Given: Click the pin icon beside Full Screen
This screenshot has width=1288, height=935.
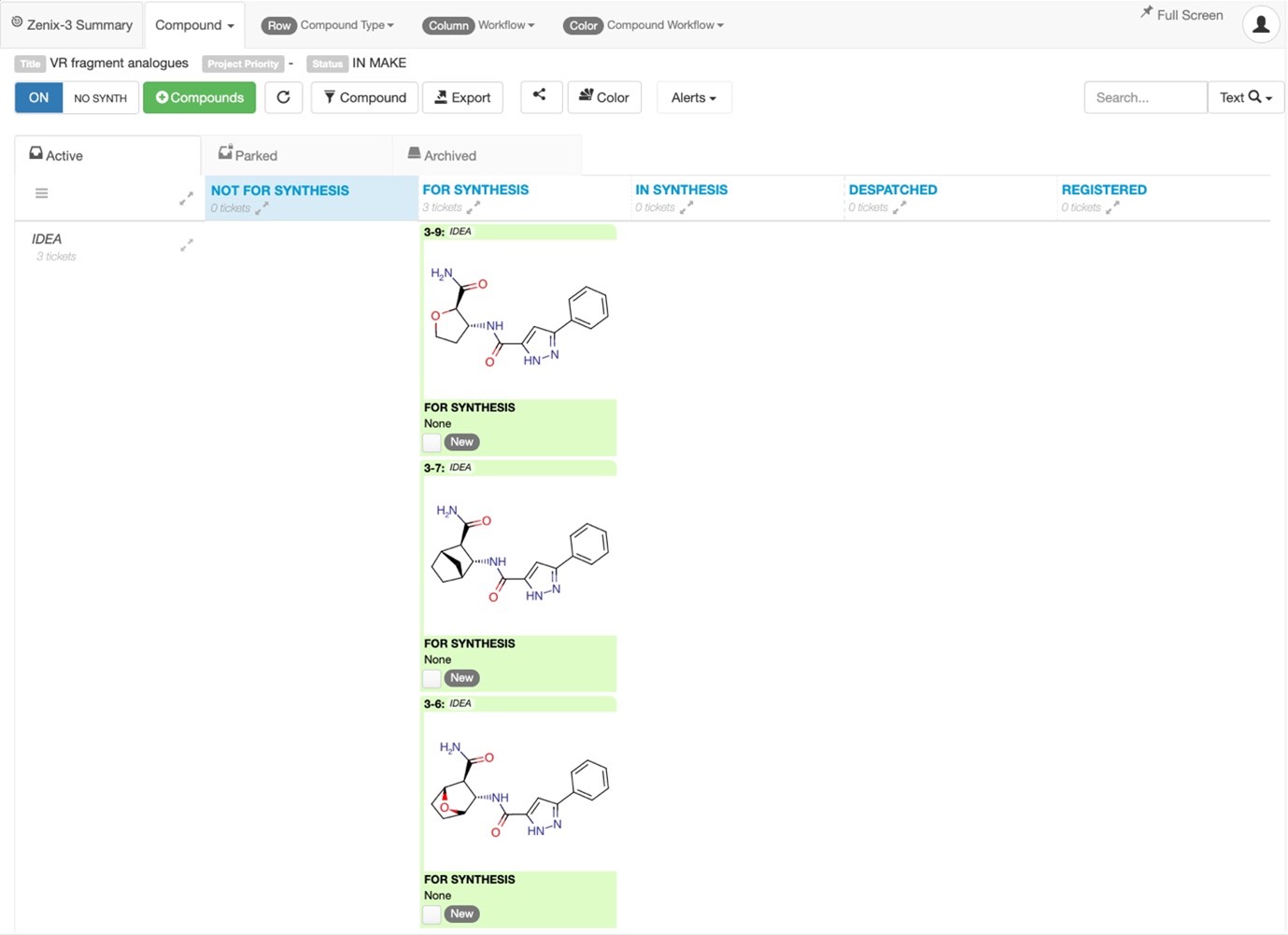Looking at the screenshot, I should click(x=1146, y=12).
